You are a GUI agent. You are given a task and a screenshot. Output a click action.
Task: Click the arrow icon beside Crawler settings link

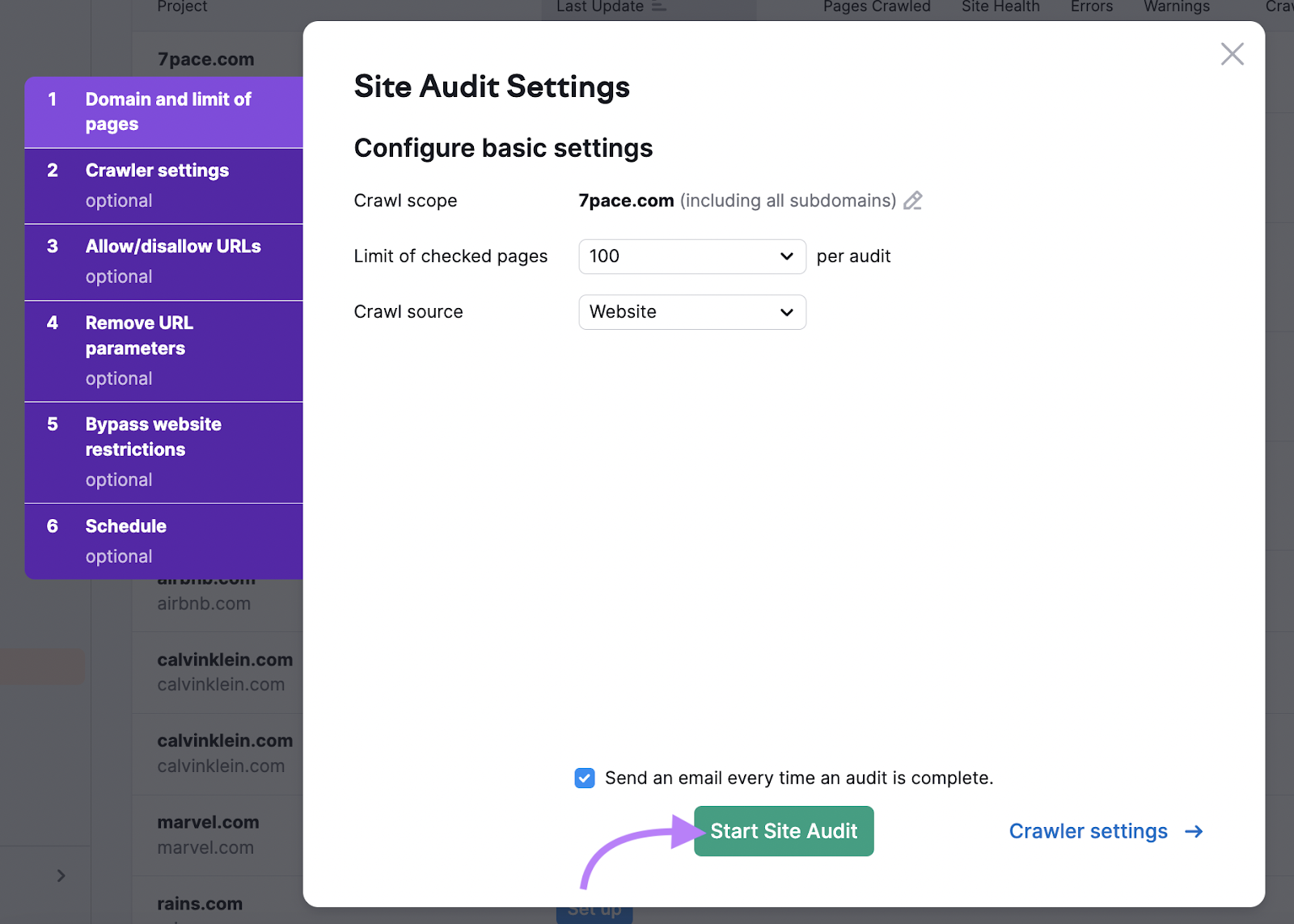(x=1194, y=831)
